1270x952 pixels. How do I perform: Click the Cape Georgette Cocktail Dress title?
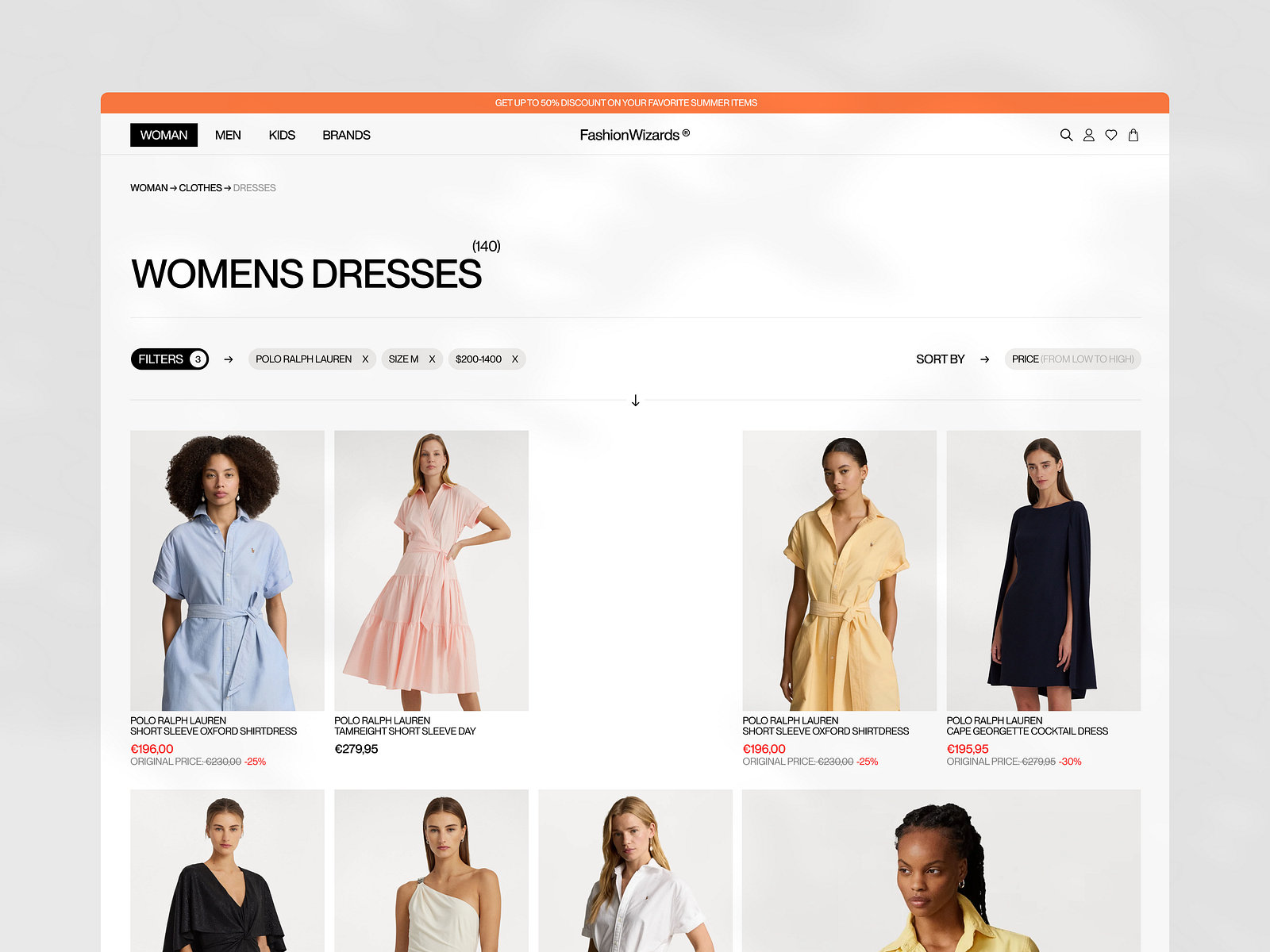pyautogui.click(x=1027, y=731)
